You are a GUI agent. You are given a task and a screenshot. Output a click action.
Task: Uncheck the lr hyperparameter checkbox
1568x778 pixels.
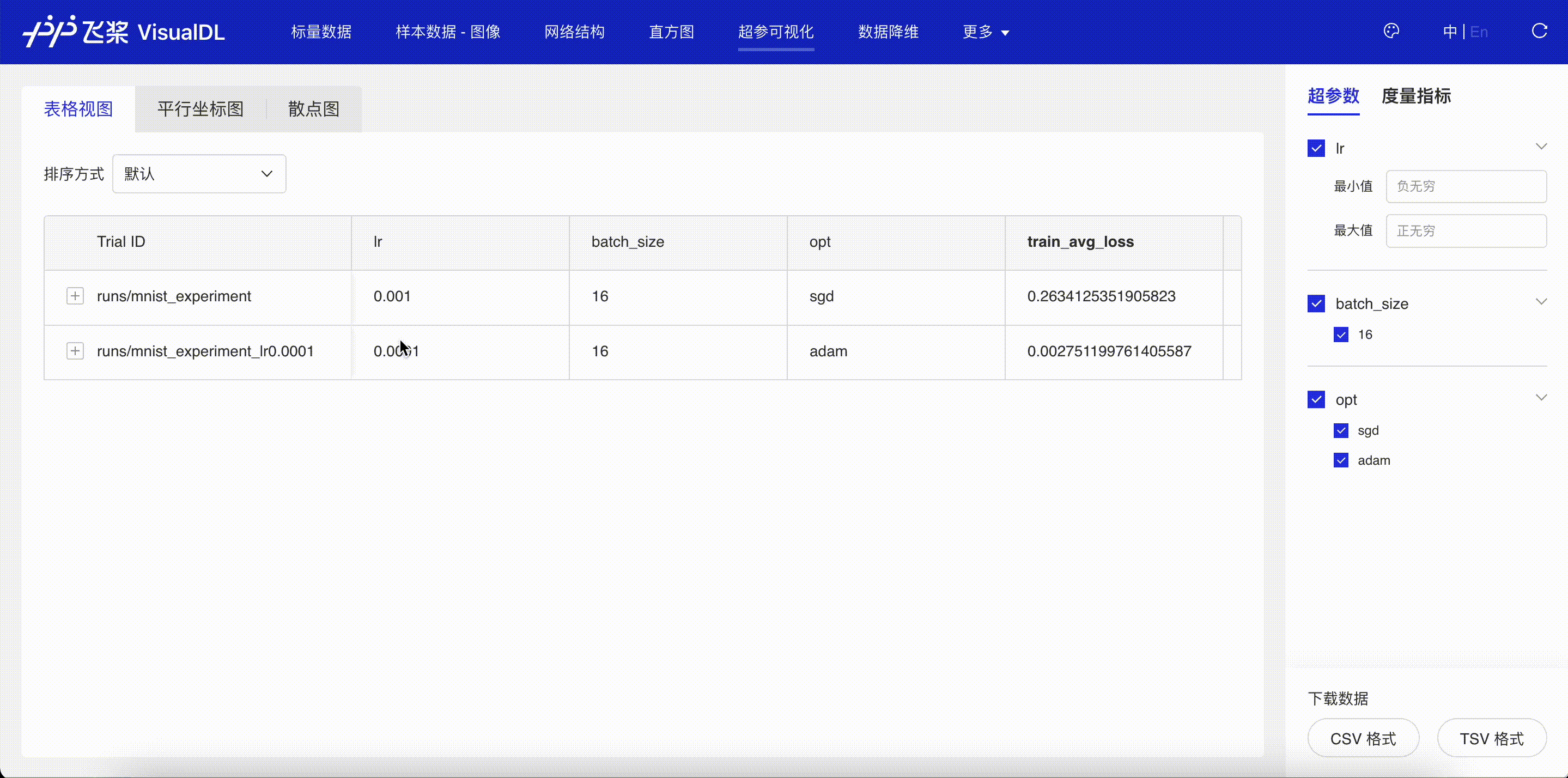point(1316,149)
